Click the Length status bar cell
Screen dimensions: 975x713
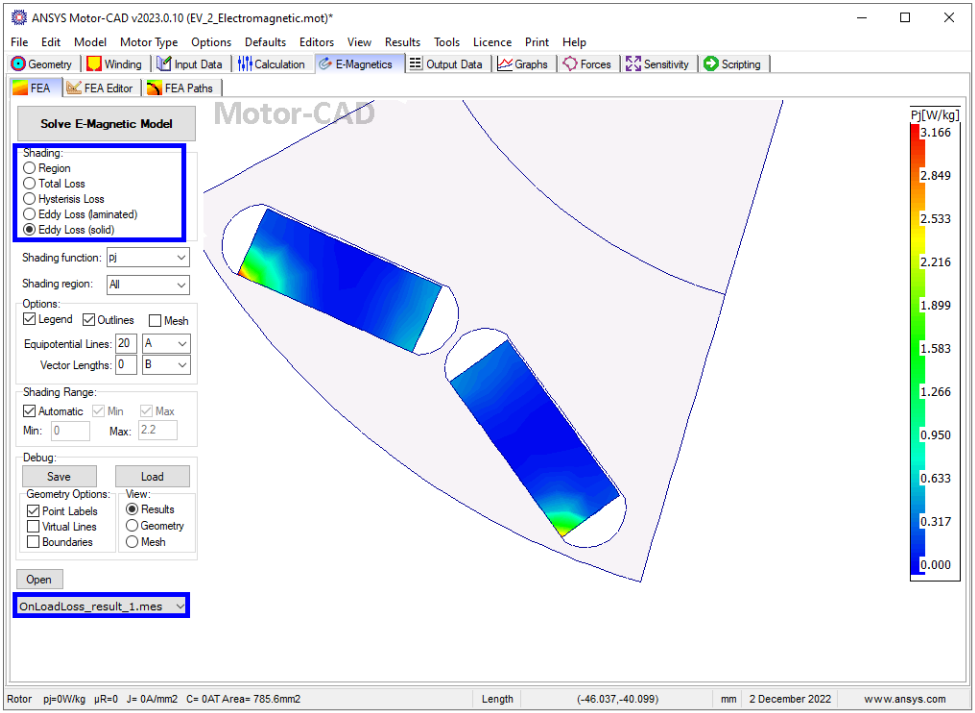(x=497, y=699)
